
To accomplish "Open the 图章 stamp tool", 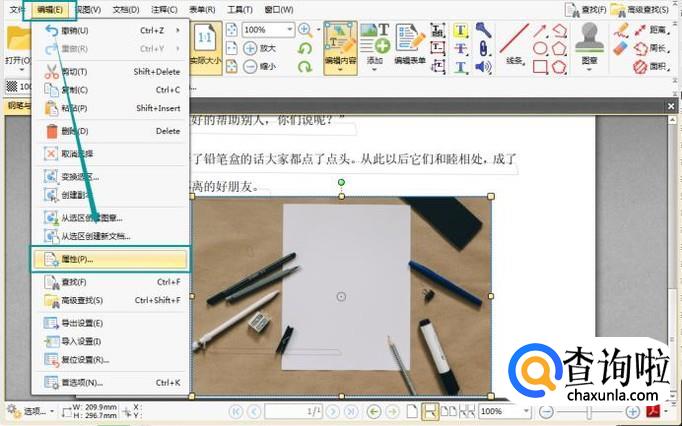I will coord(589,47).
